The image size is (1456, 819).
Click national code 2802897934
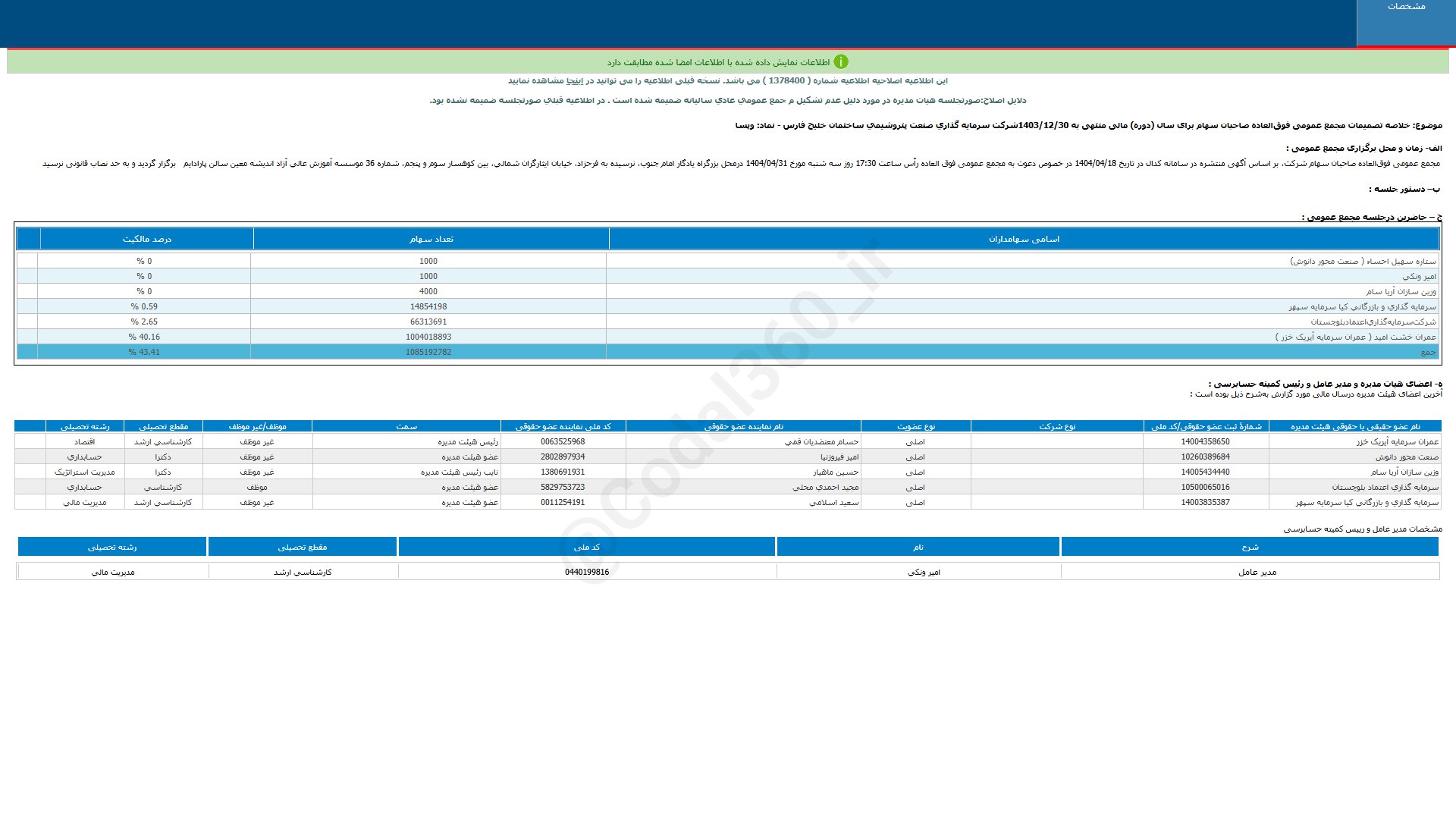pos(563,457)
